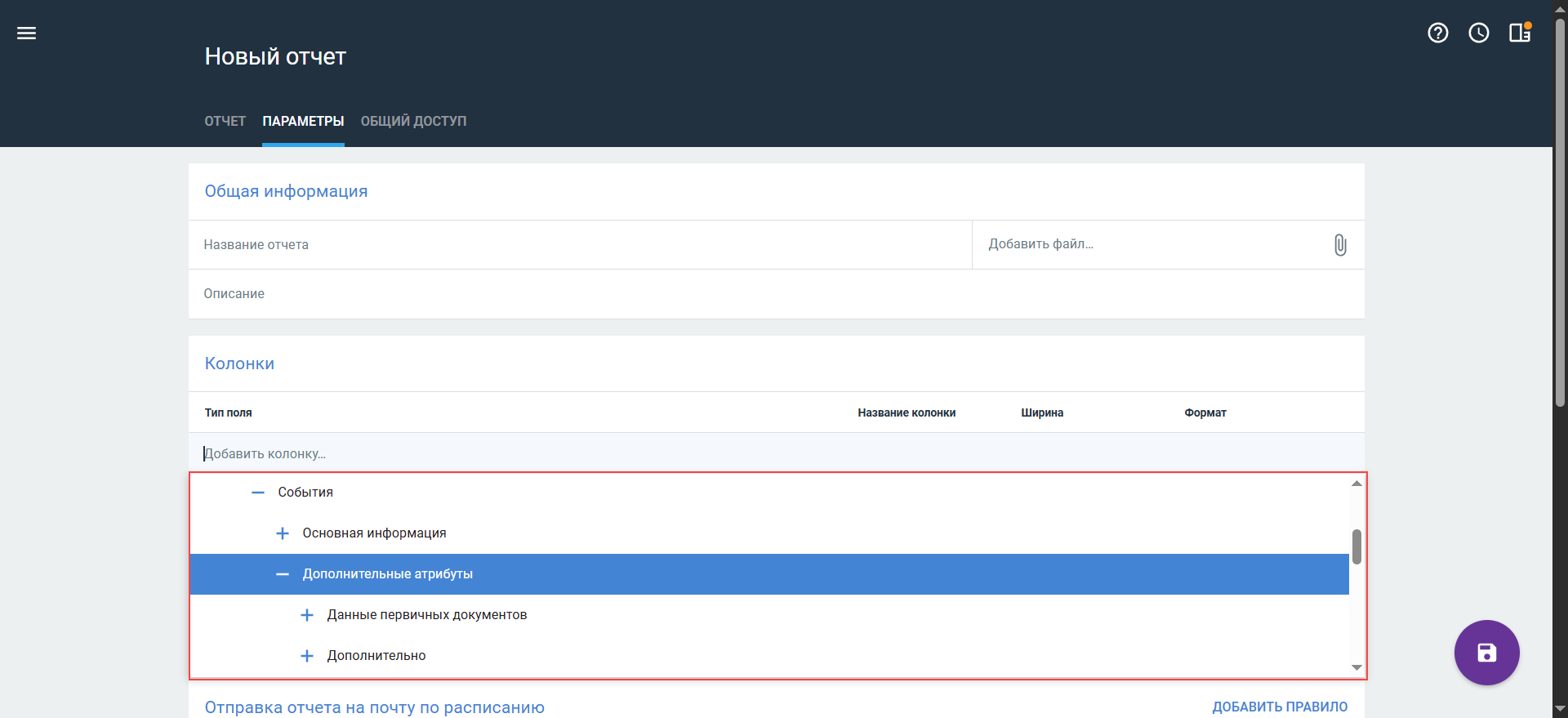Screen dimensions: 1568x718
Task: Open the hamburger navigation menu
Action: coord(26,33)
